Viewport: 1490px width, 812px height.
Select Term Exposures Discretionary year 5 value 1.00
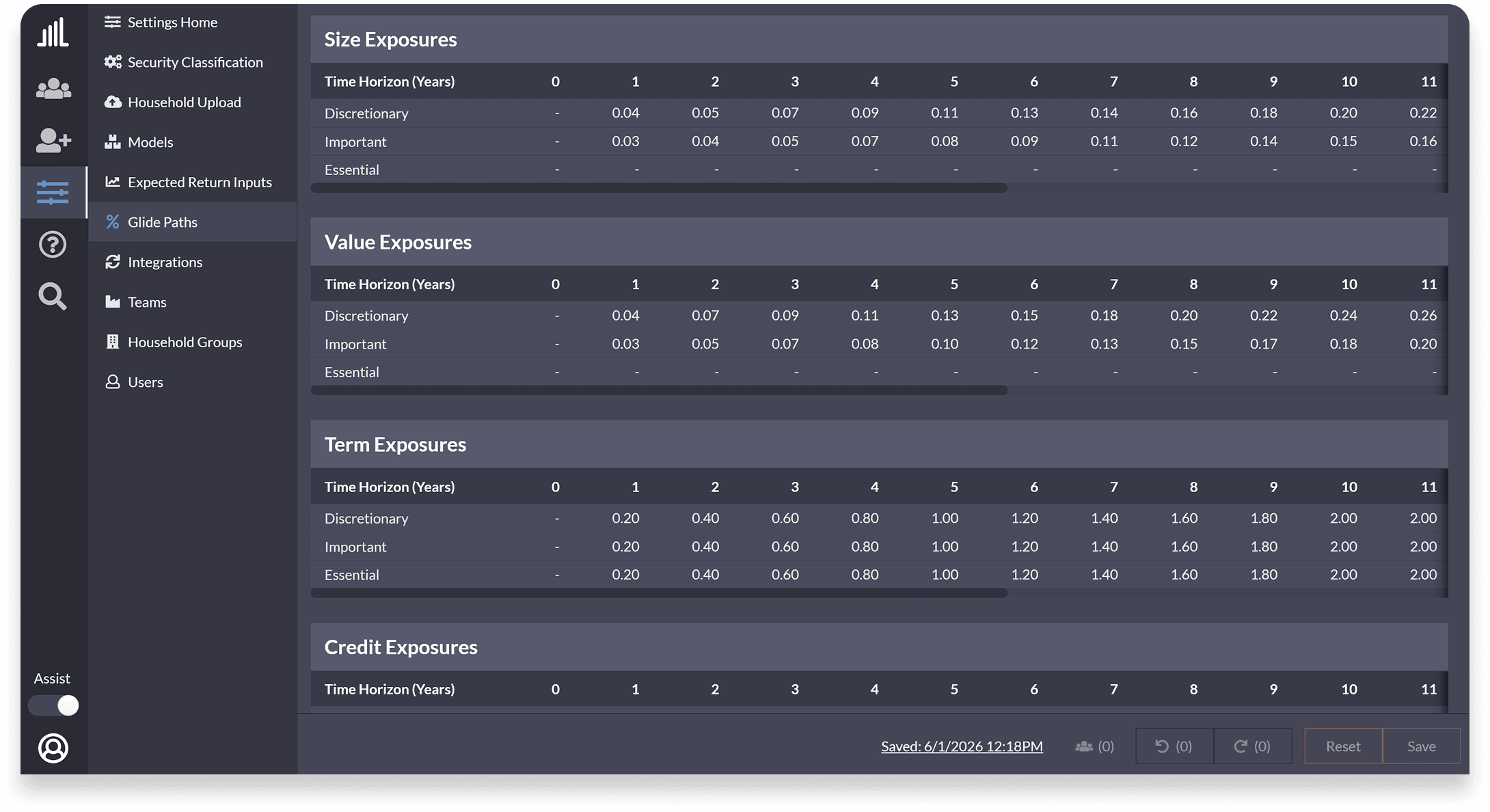coord(945,519)
